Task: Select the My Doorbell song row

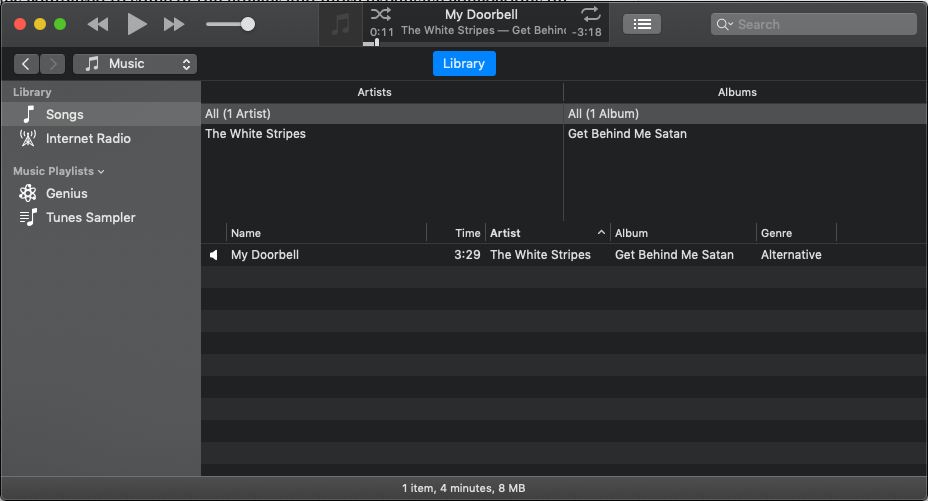Action: point(564,255)
